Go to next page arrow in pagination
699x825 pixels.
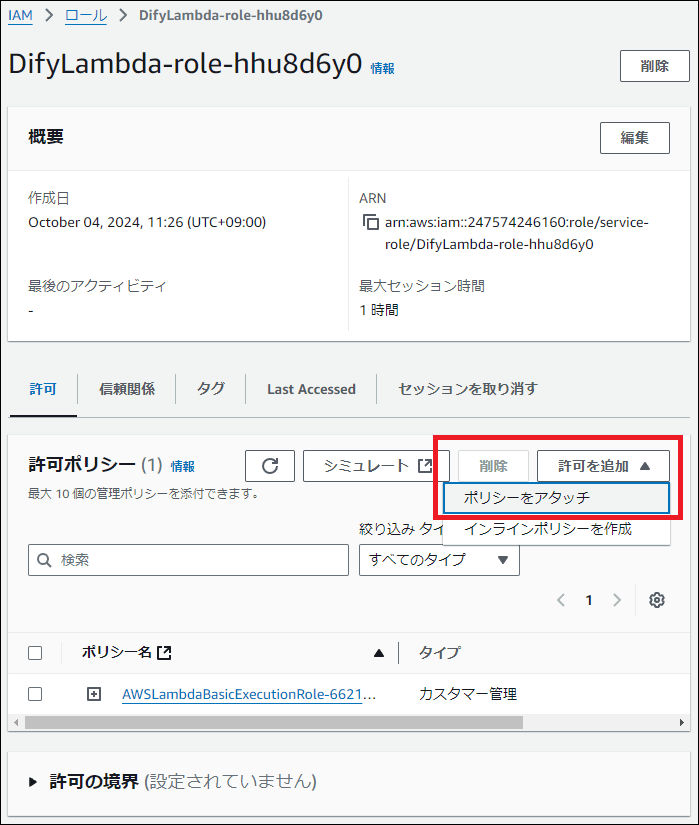617,600
